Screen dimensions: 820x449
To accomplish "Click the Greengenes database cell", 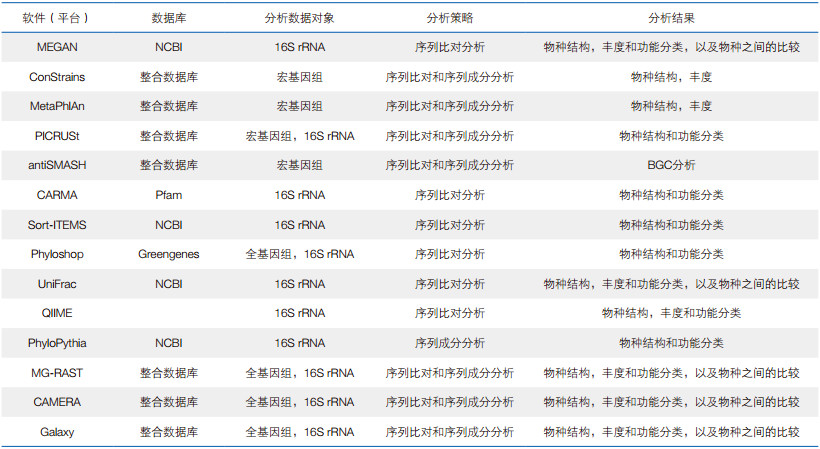I will pos(168,254).
